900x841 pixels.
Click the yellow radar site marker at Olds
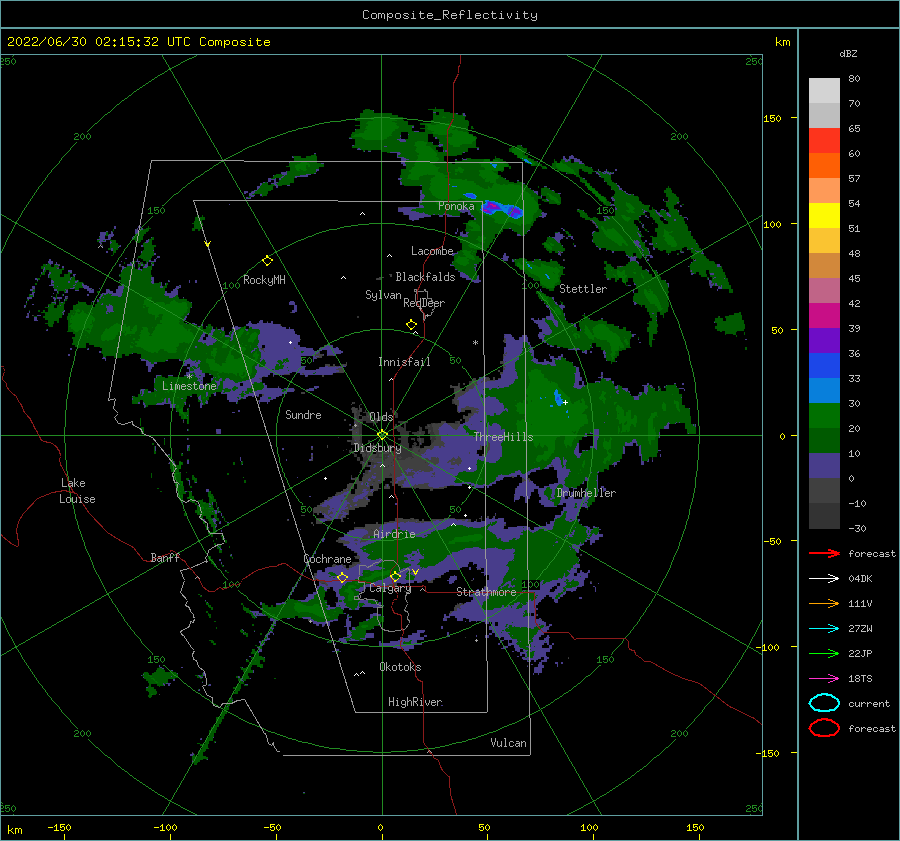[x=382, y=435]
